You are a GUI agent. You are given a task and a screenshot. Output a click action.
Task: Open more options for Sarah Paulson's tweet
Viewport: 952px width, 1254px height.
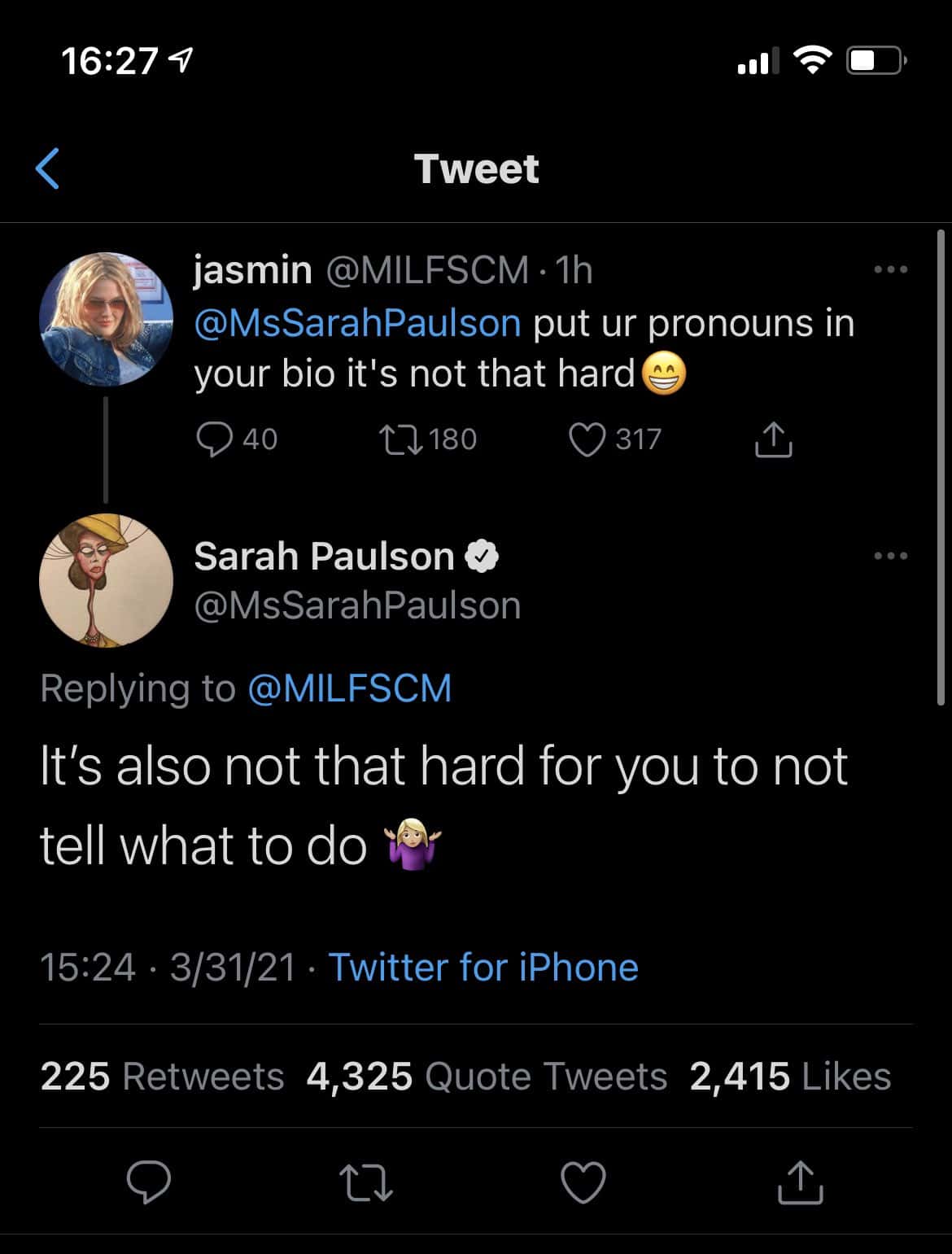pos(890,557)
